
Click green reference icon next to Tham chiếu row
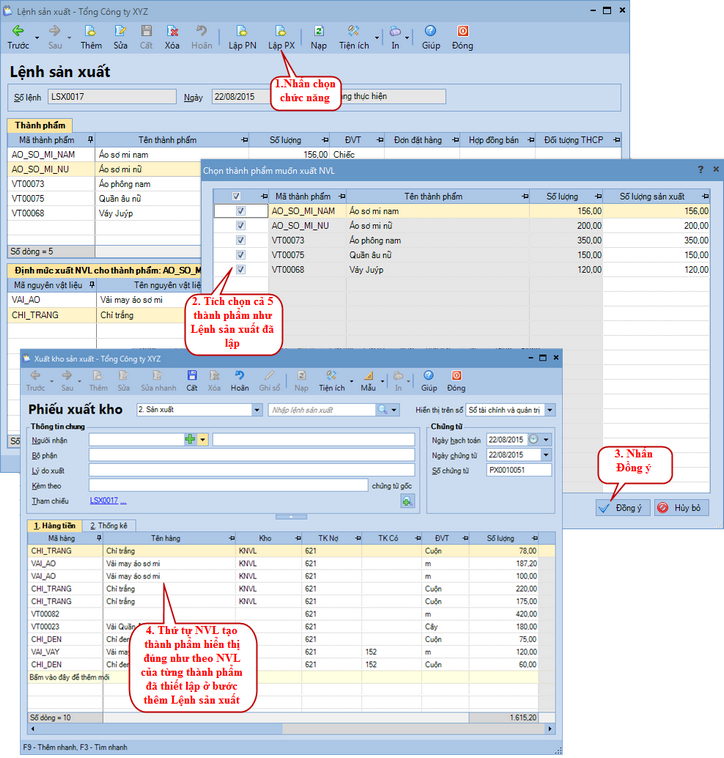point(407,501)
